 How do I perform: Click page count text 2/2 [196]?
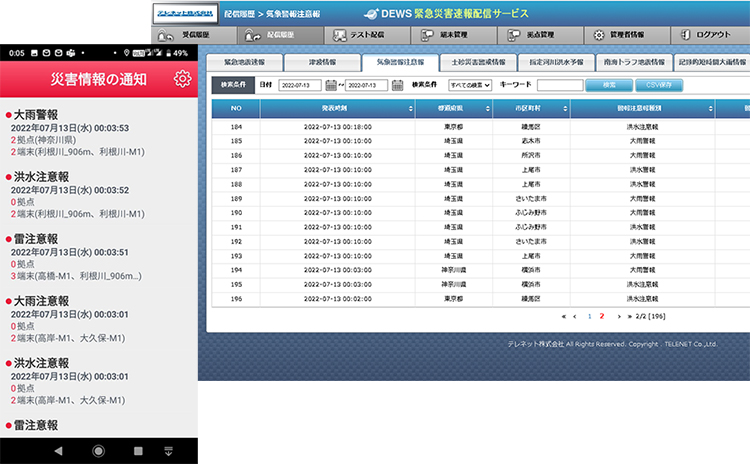(x=651, y=316)
